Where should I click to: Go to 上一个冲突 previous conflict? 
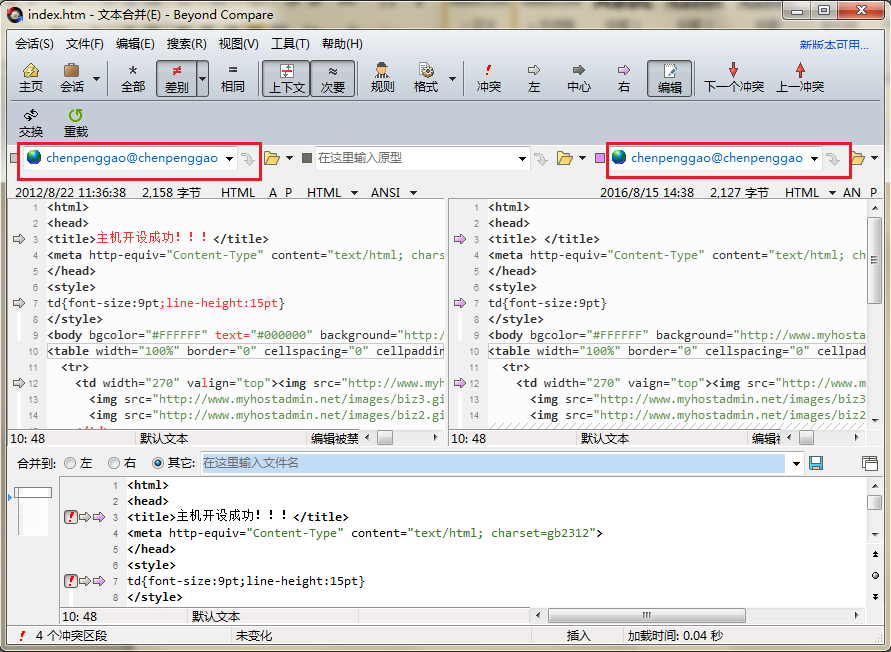tap(800, 78)
